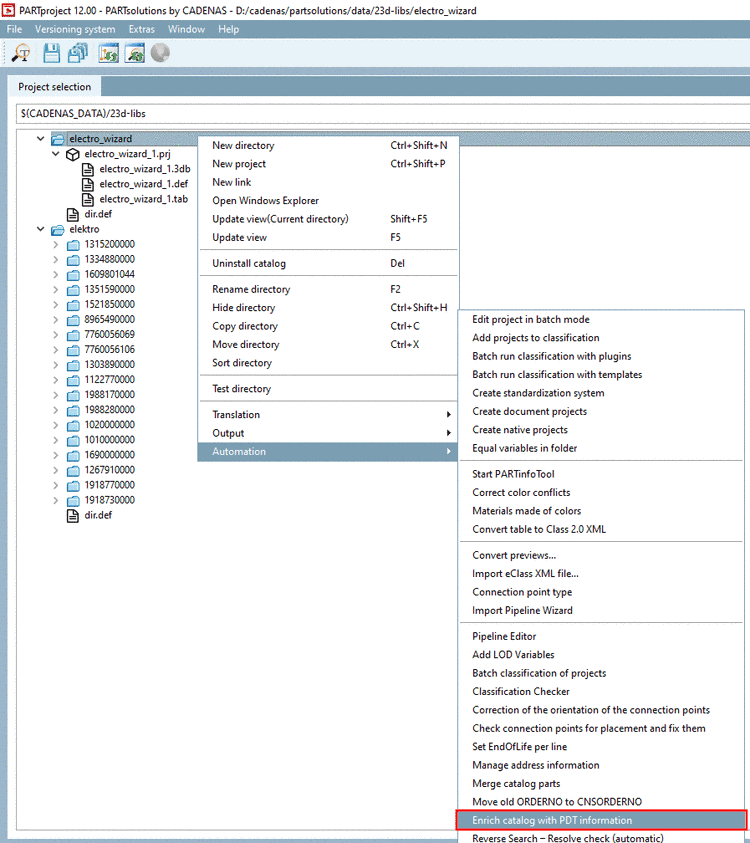The height and width of the screenshot is (843, 750).
Task: Choose Rename directory
Action: [x=328, y=289]
